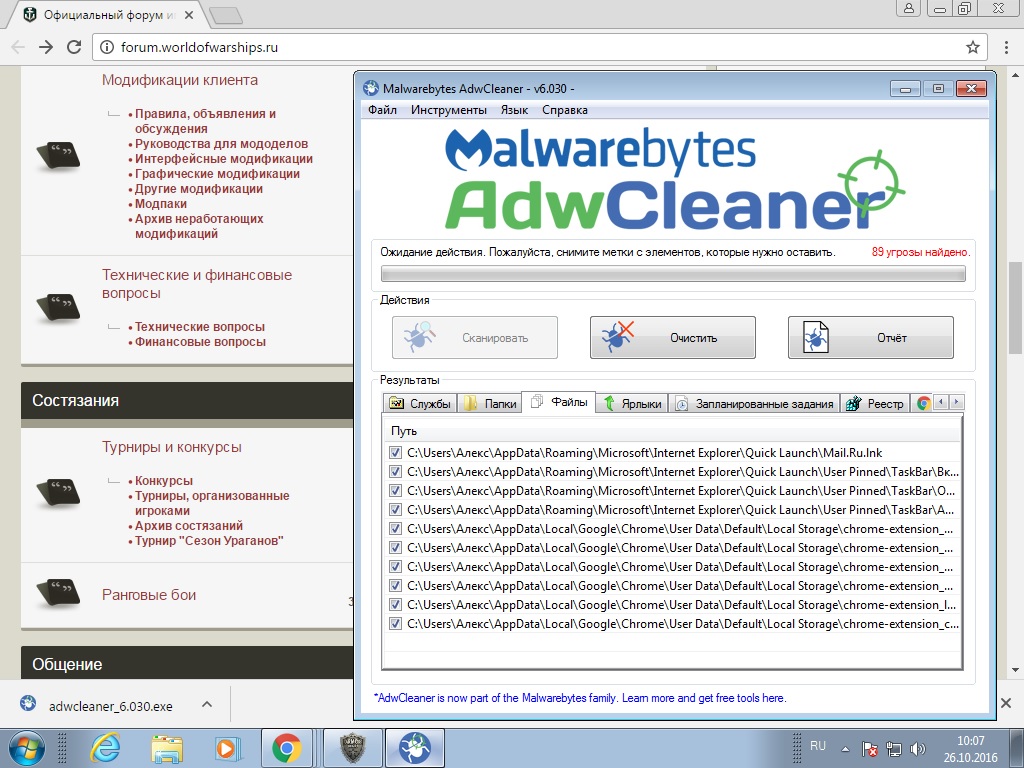Uncheck the chrome-extension_l... file entry

(395, 605)
